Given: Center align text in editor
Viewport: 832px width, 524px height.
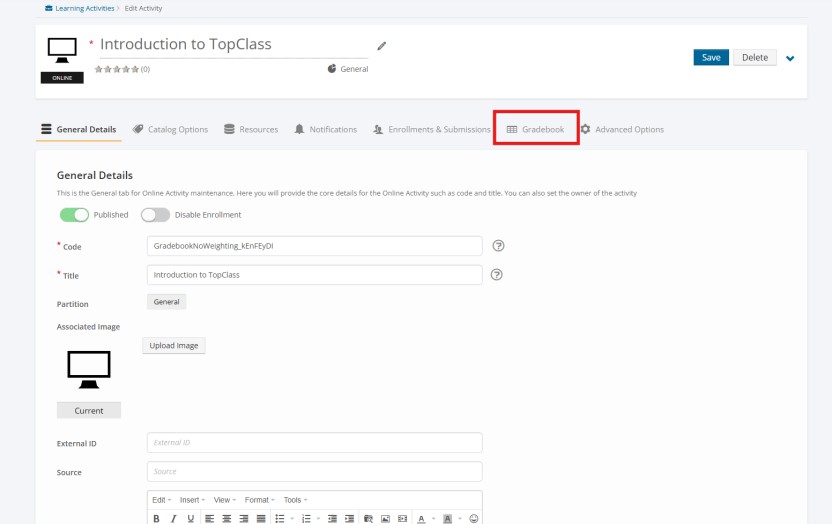Looking at the screenshot, I should point(227,518).
